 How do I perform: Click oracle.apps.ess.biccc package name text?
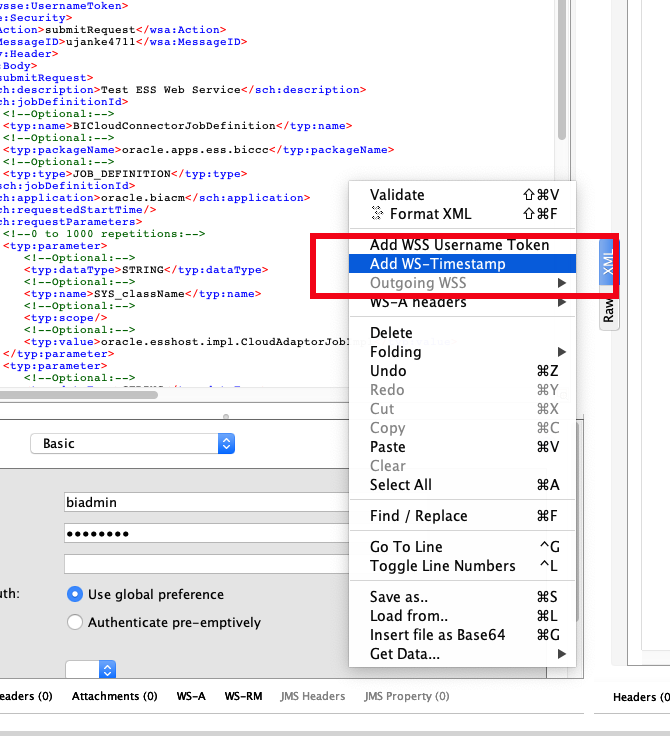coord(195,150)
